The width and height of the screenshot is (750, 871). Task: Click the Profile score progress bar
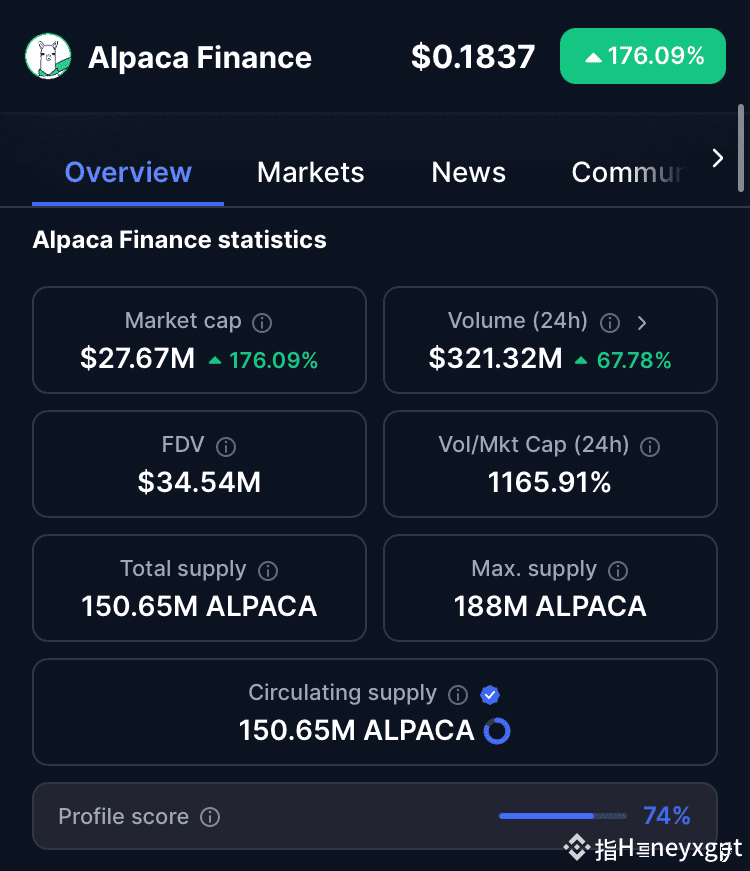[563, 816]
